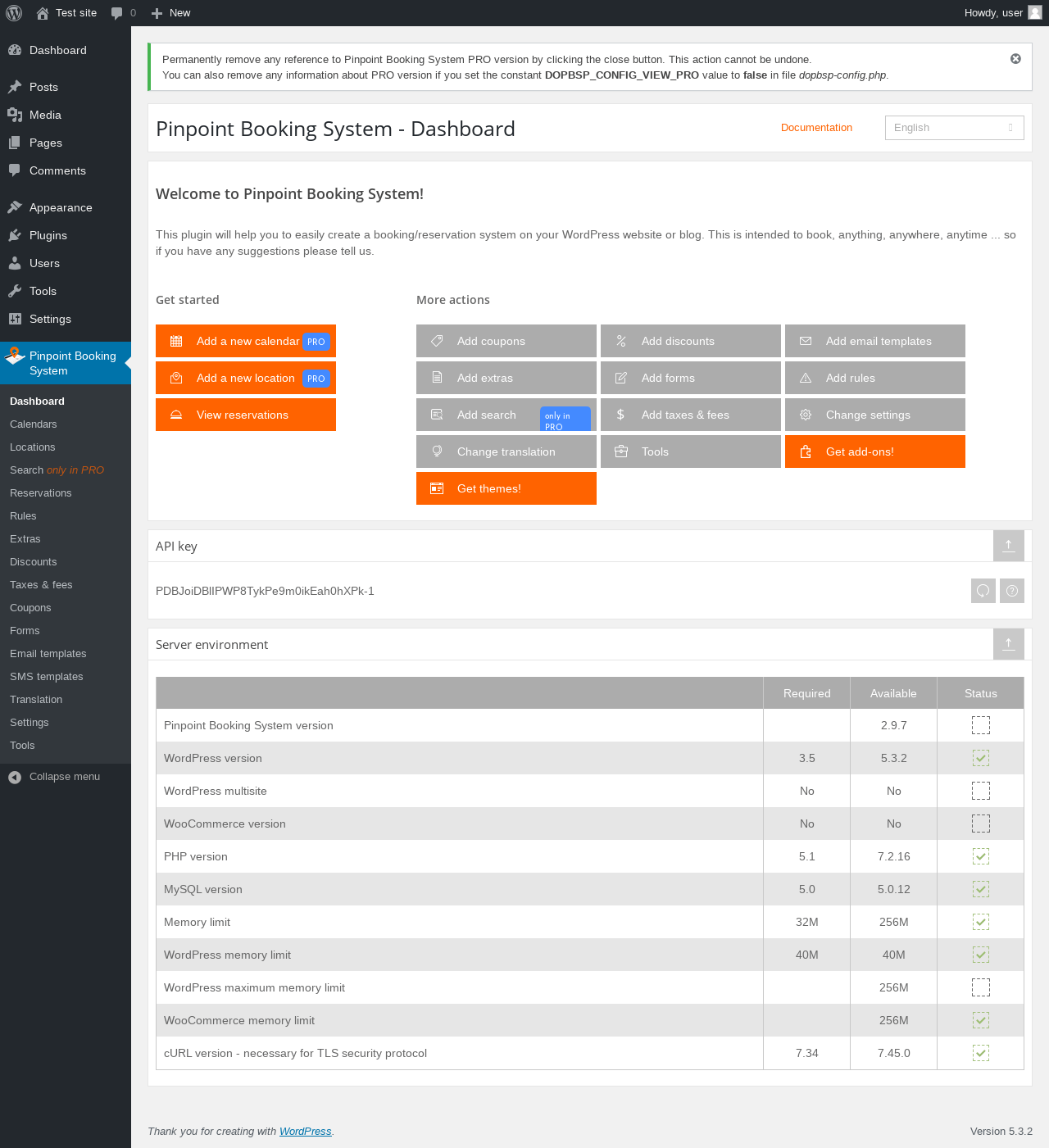Click the WordPress logo in admin bar

(14, 13)
